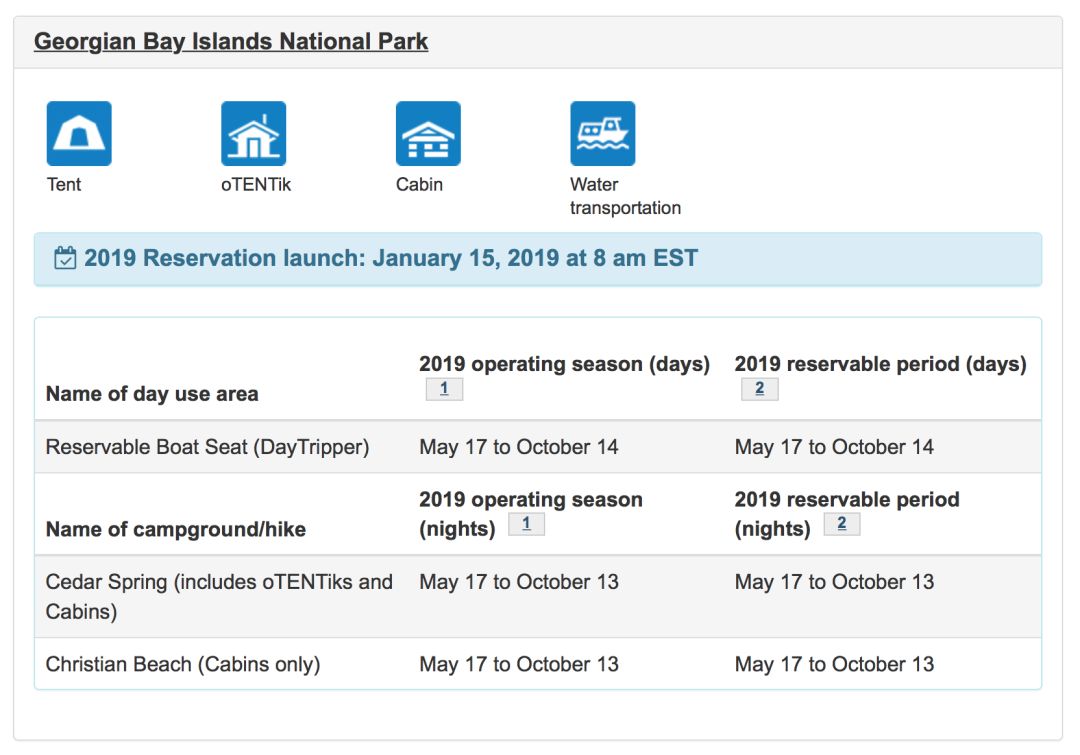The height and width of the screenshot is (755, 1080).
Task: Click Cedar Spring operating season 'May 17 to October 13'
Action: pos(519,582)
